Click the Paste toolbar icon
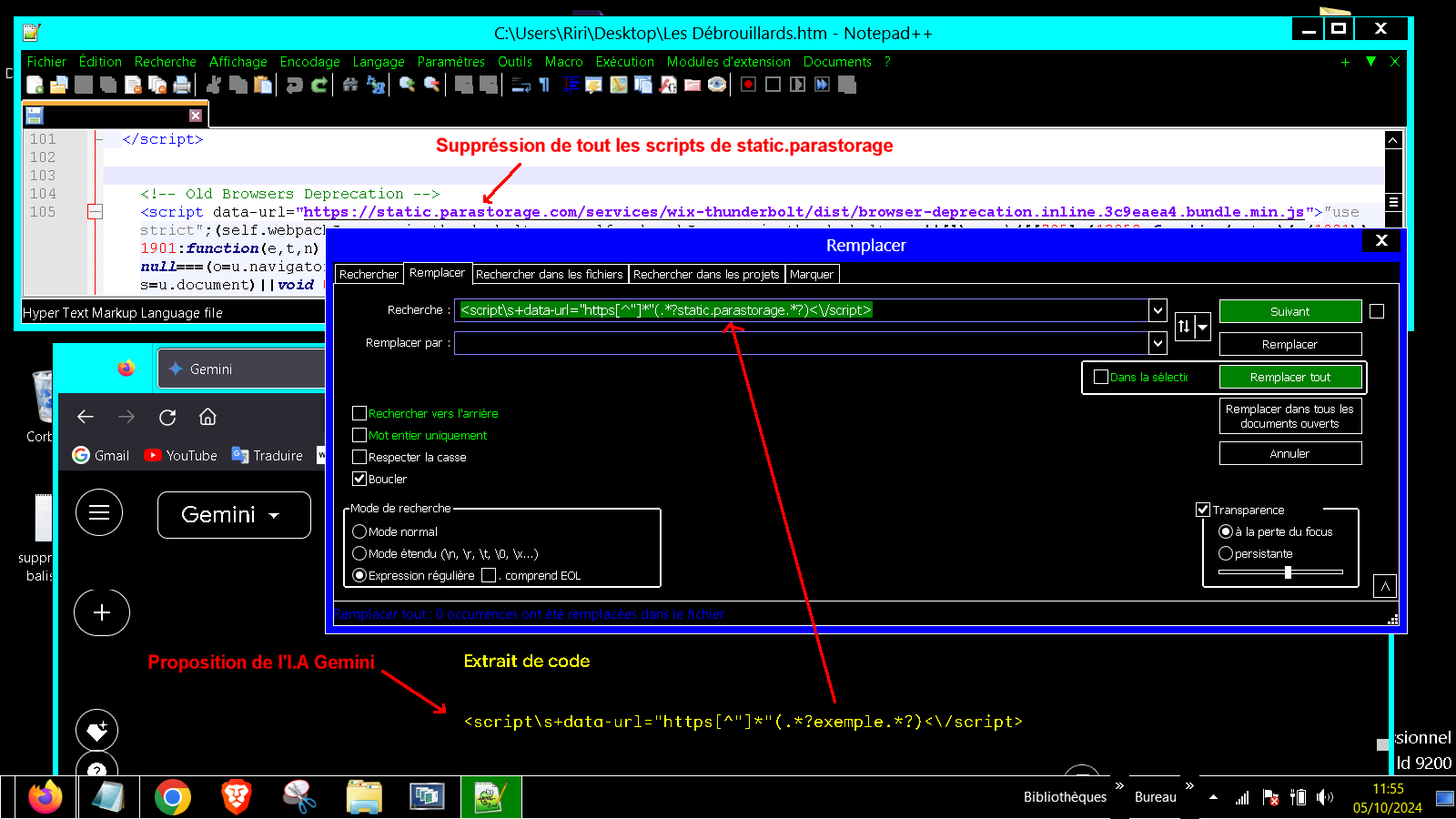Screen dimensions: 1456x819 click(x=263, y=85)
